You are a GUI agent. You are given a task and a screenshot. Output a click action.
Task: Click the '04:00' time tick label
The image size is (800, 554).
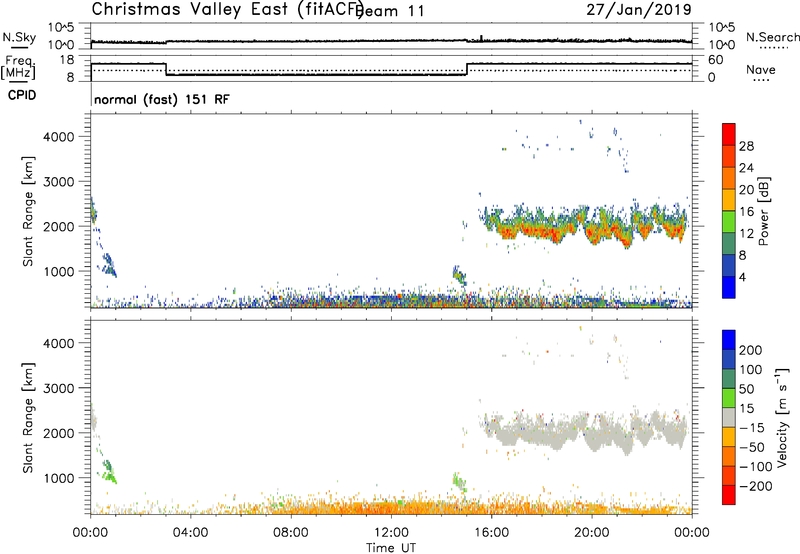click(x=191, y=533)
